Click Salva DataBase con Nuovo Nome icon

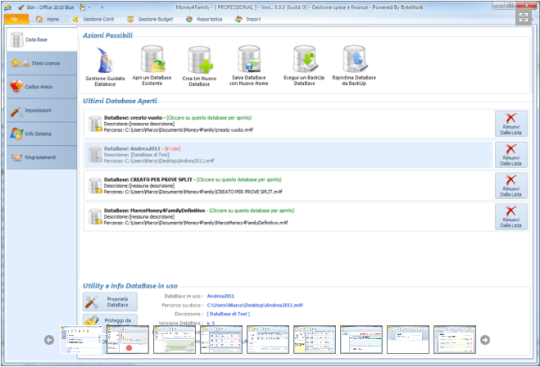pyautogui.click(x=249, y=65)
